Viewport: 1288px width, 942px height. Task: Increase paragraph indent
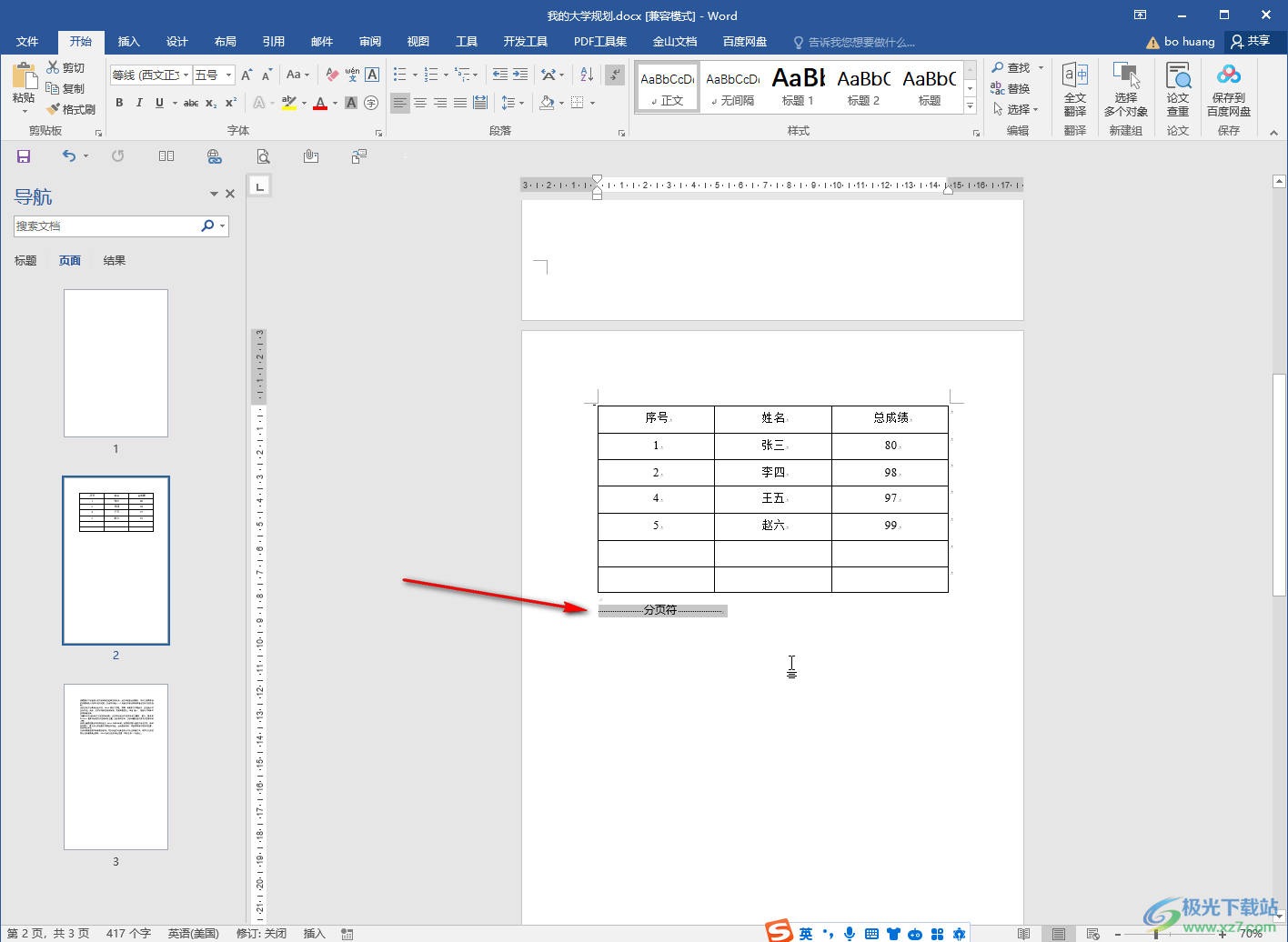coord(520,75)
